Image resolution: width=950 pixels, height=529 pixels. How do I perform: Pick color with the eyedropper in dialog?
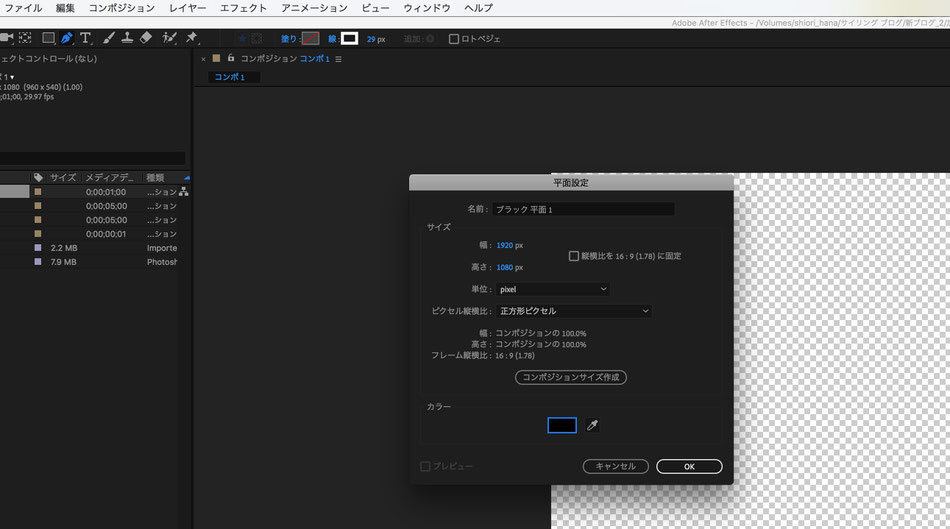pyautogui.click(x=593, y=425)
